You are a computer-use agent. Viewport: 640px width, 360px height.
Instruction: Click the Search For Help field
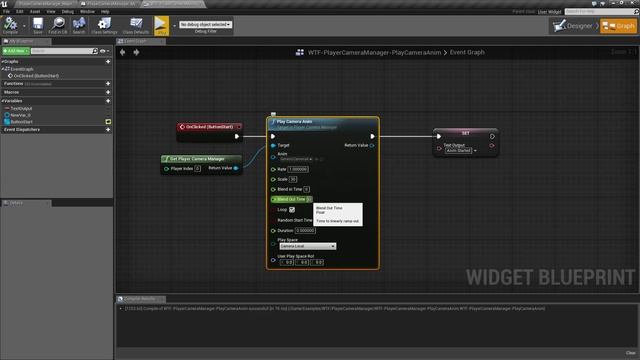(x=599, y=11)
